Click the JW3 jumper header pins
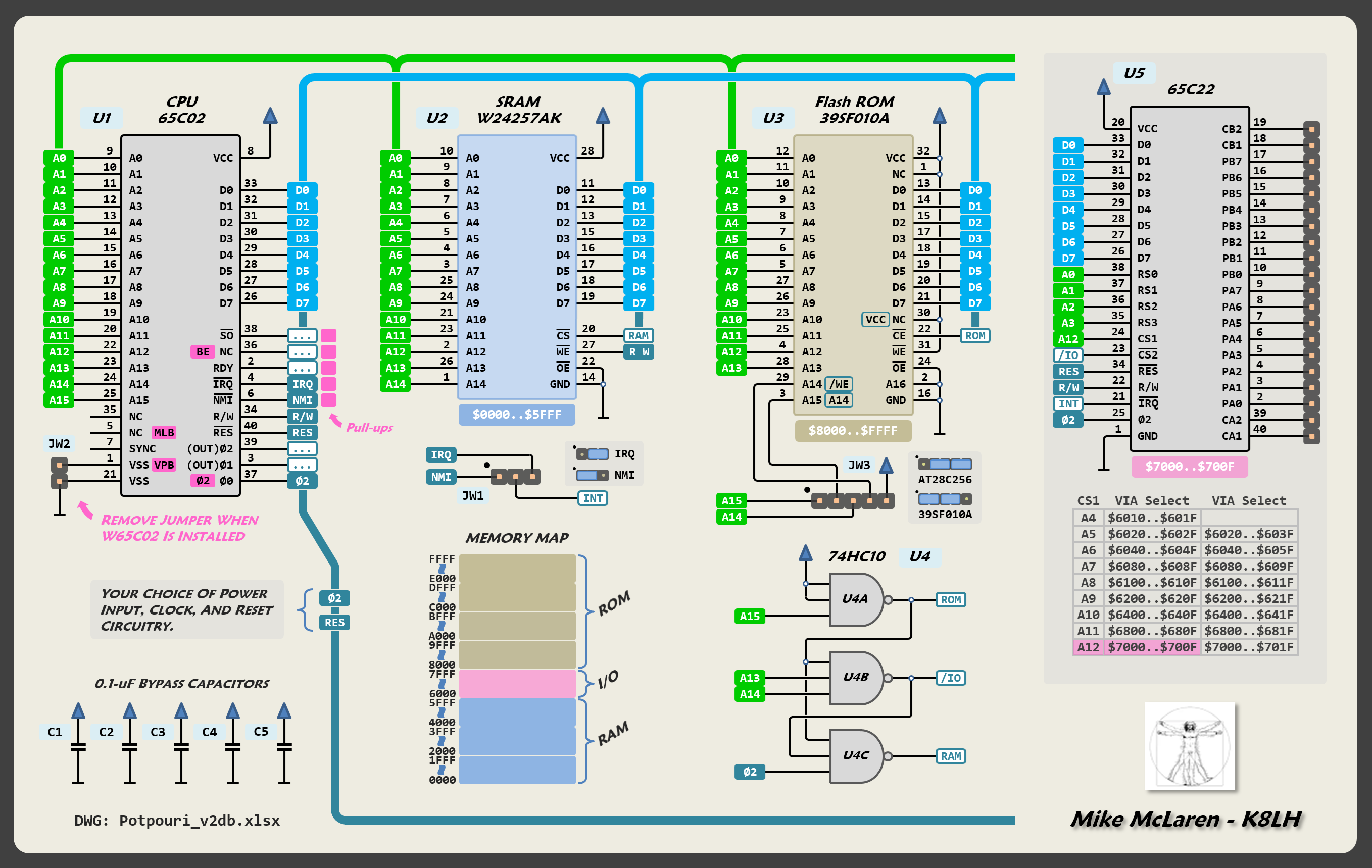The width and height of the screenshot is (1372, 868). 852,500
